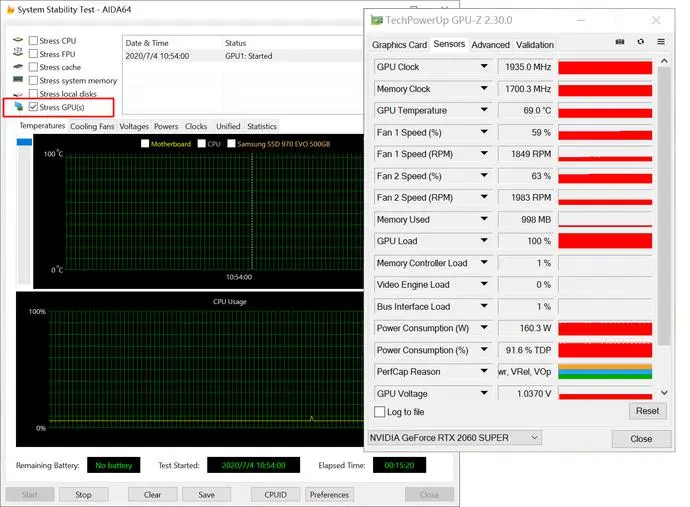690x507 pixels.
Task: Click the GPU-Z logo icon in title bar
Action: point(377,20)
